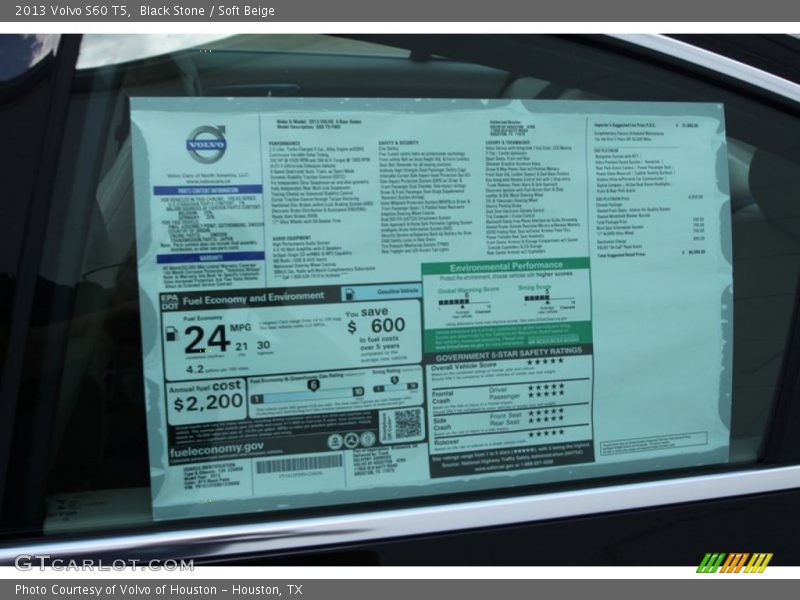Click the 'Fuel Economy and Environment' heading
Image resolution: width=800 pixels, height=600 pixels.
(x=253, y=298)
